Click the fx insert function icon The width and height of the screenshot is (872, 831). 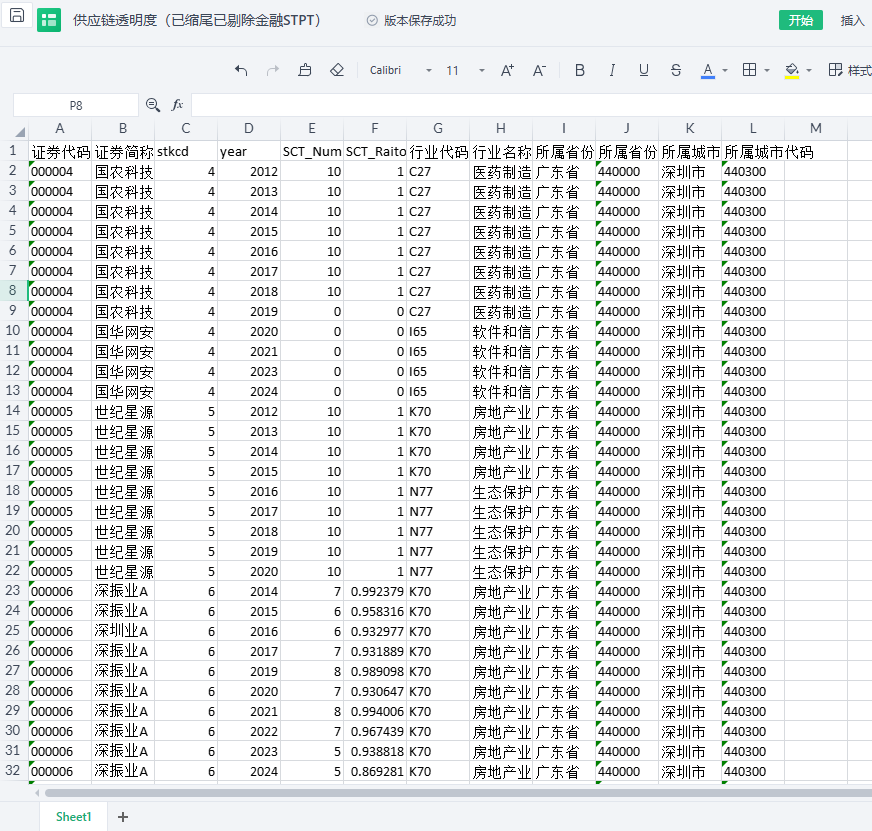pyautogui.click(x=177, y=105)
